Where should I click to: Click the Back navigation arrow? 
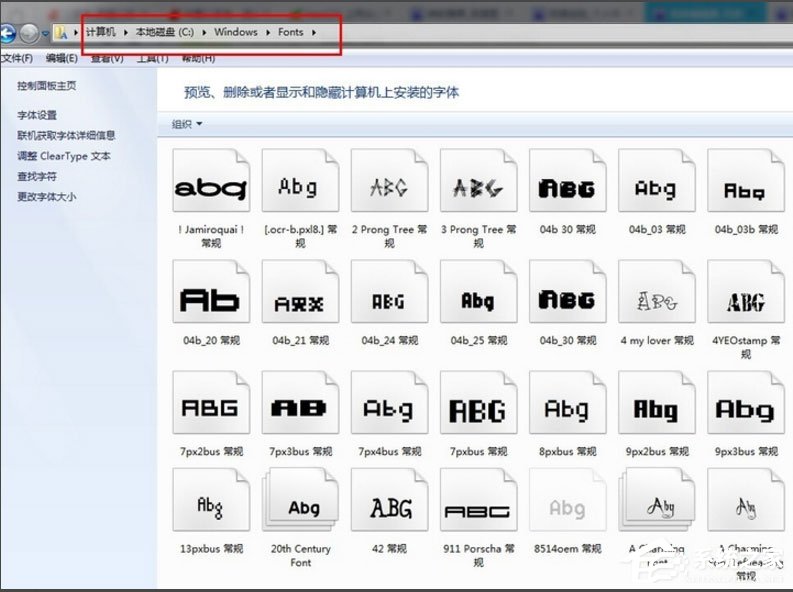(7, 33)
